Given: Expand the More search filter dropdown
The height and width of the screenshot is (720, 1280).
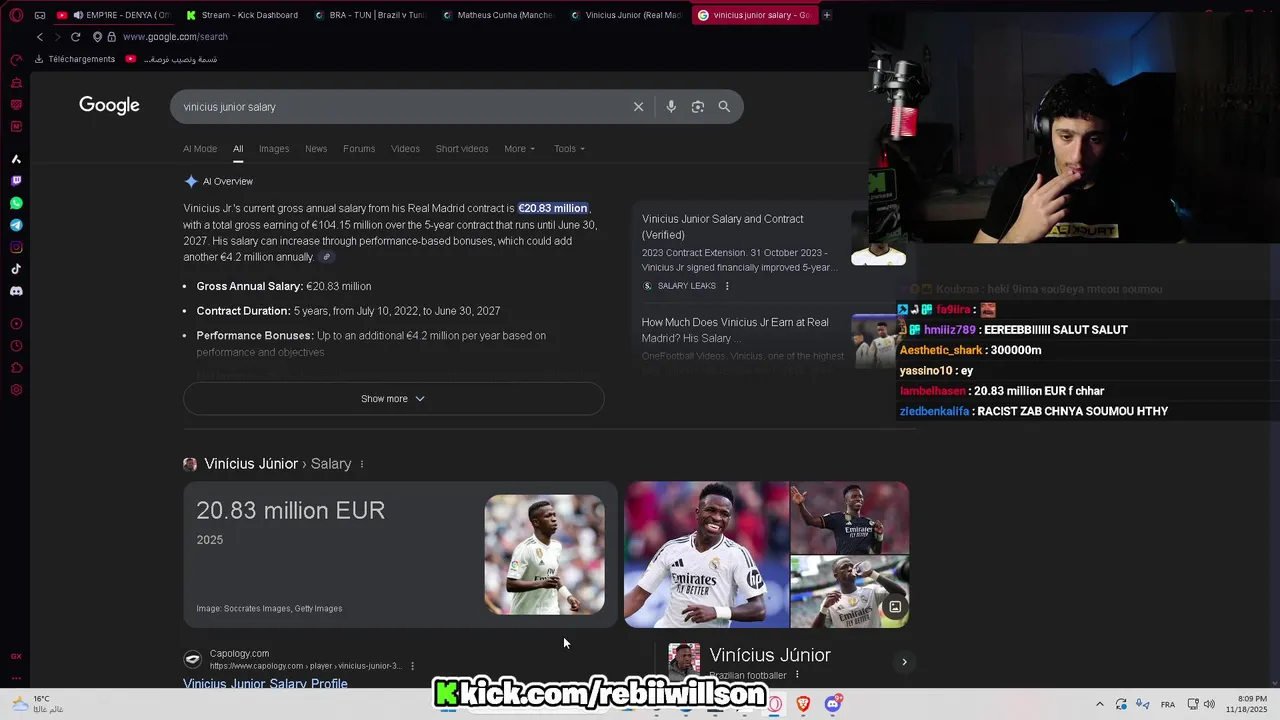Looking at the screenshot, I should [520, 149].
